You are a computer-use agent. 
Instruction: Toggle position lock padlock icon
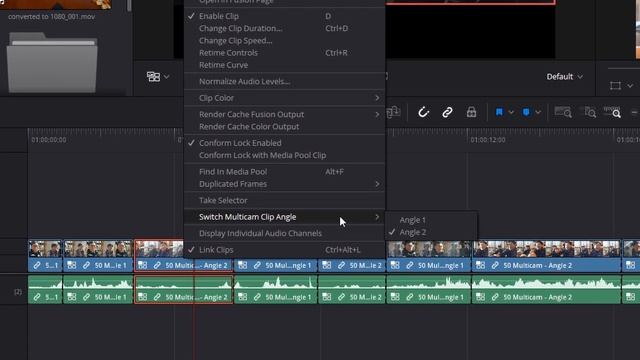[471, 112]
